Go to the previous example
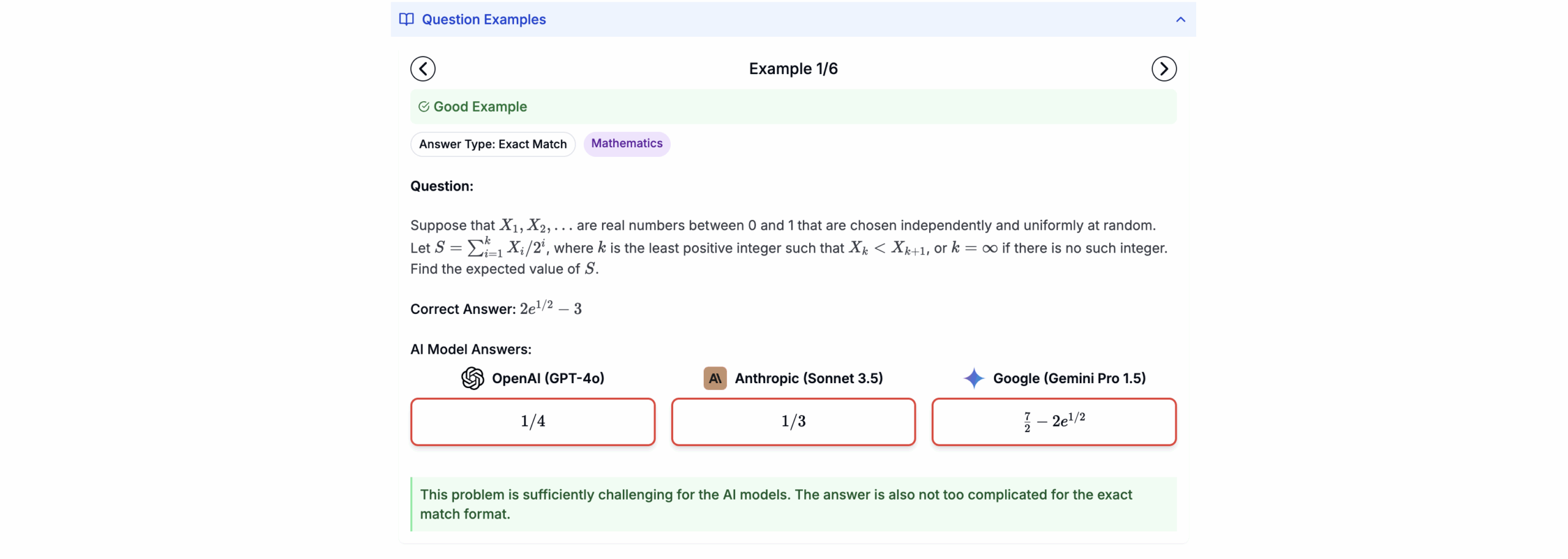 423,69
